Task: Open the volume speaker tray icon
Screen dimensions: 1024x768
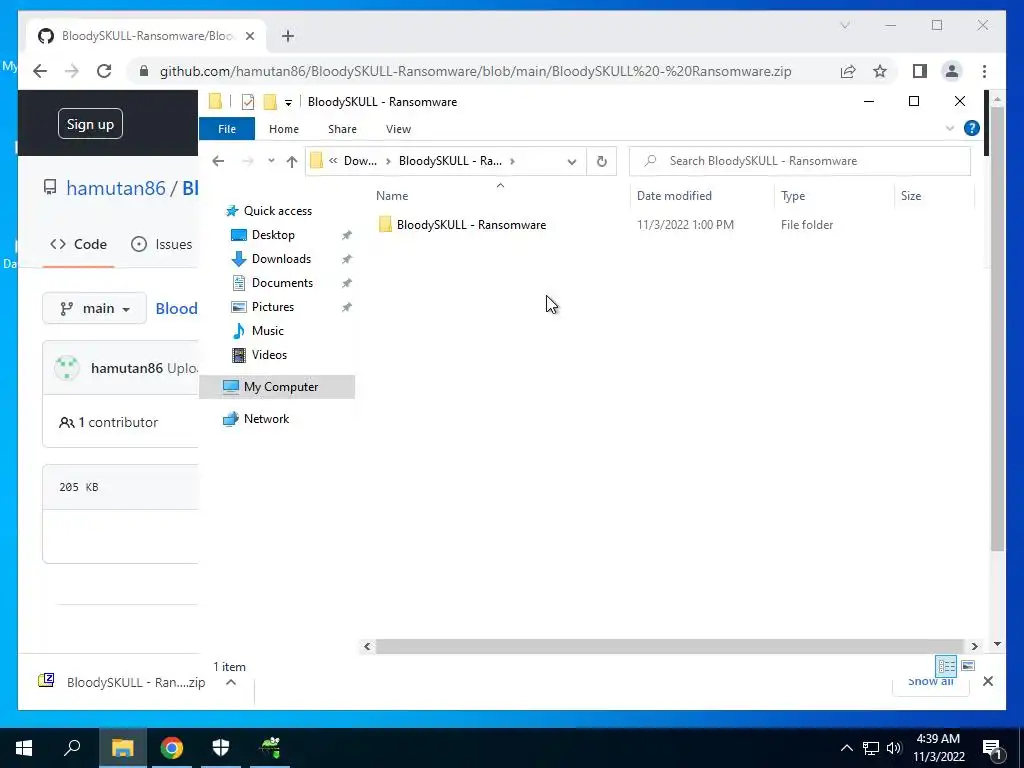Action: pos(894,748)
